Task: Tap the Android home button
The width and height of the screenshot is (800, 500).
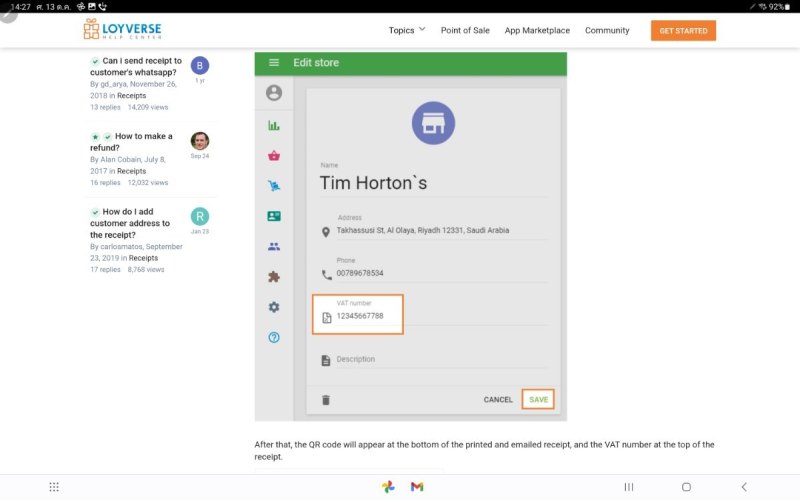Action: [x=686, y=487]
